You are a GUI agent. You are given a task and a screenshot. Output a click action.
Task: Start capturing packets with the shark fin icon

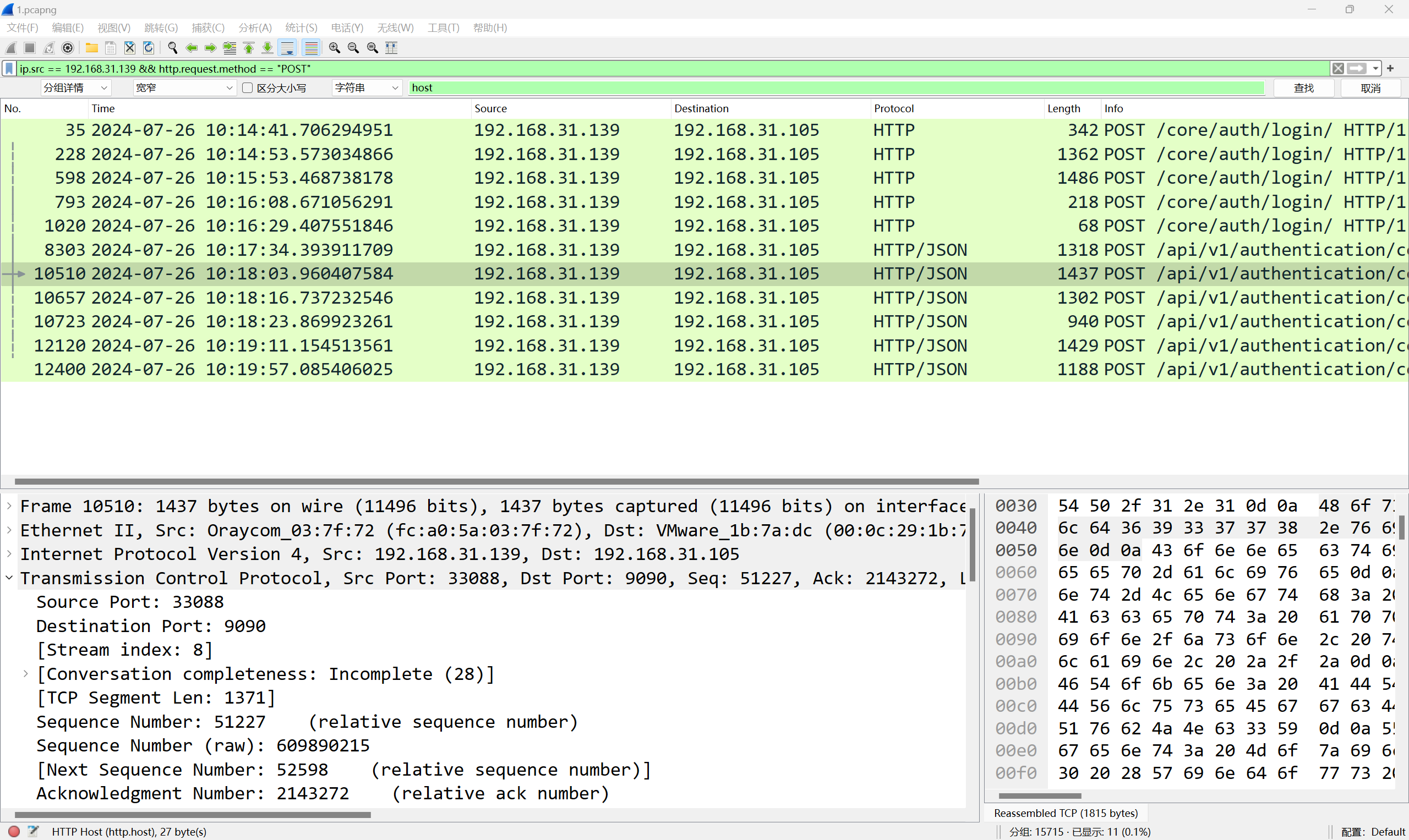(x=12, y=48)
